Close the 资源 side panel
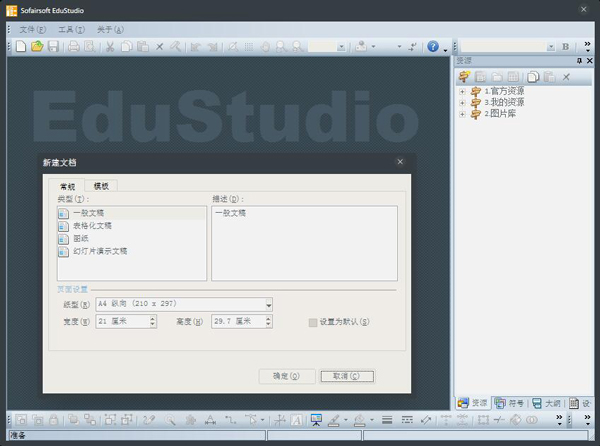Viewport: 600px width, 446px height. pos(590,61)
